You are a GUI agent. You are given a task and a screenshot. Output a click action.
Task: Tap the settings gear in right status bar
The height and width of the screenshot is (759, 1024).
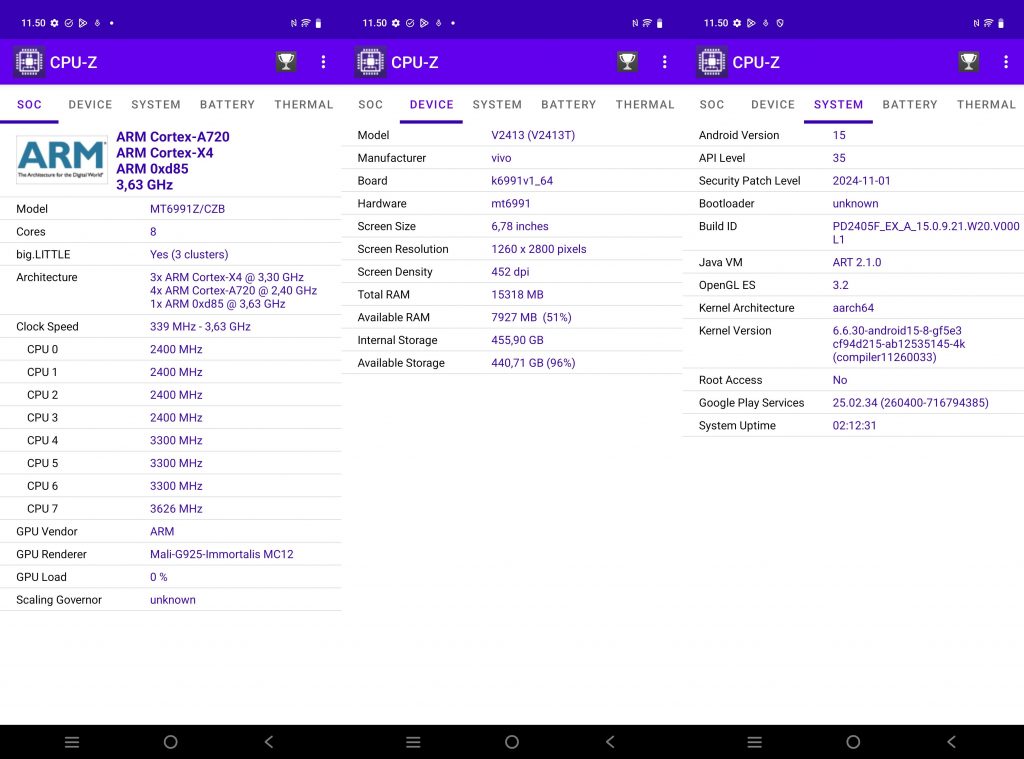tap(737, 23)
